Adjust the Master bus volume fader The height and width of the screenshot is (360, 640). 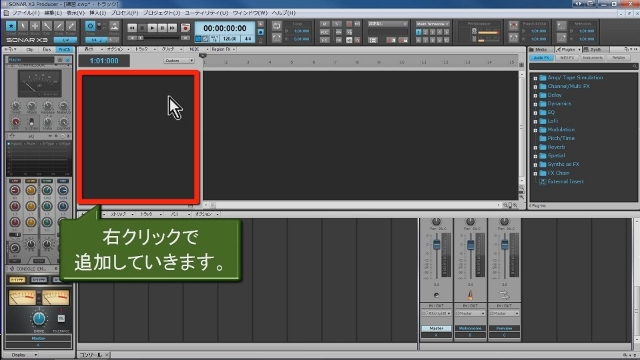click(436, 244)
